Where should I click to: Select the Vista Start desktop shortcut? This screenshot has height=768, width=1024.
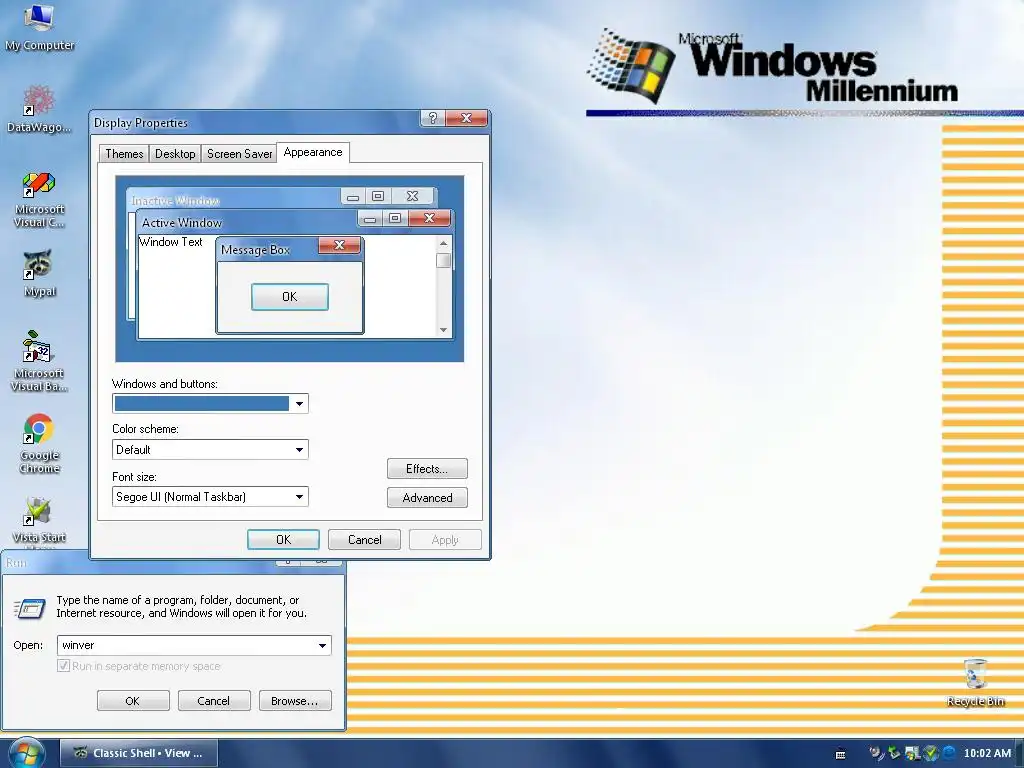[x=39, y=520]
